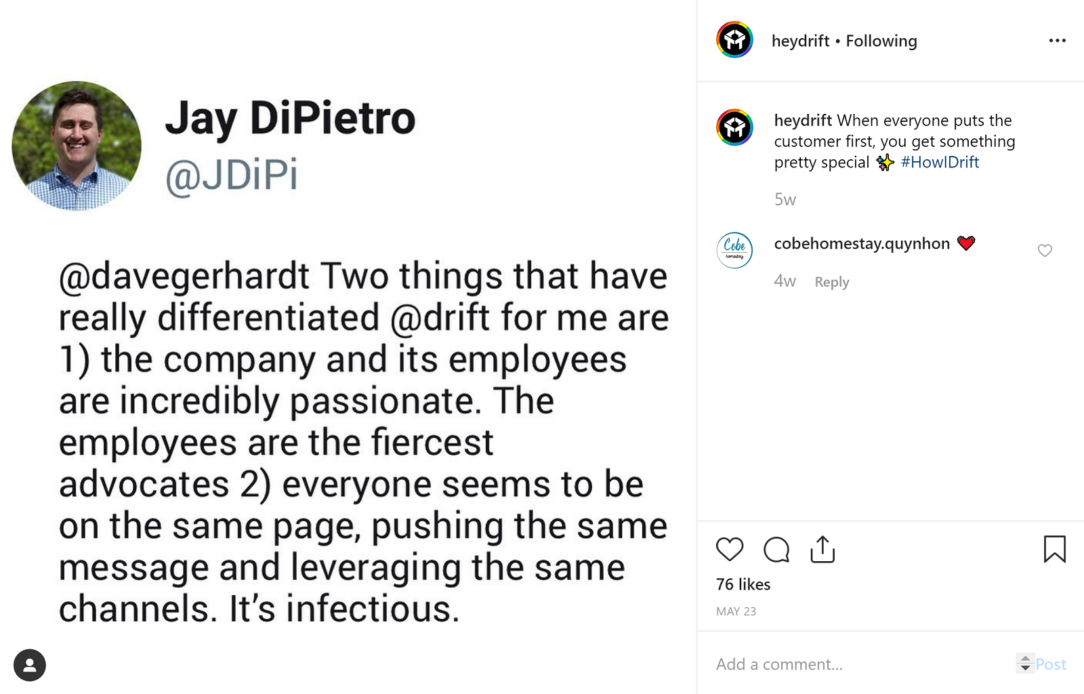Click the heydrift logo in the top header

(734, 40)
